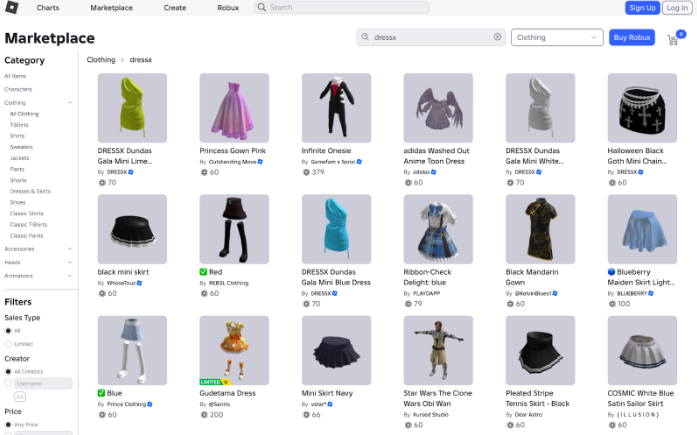697x435 pixels.
Task: Click the Robux icon beside price 200
Action: (x=204, y=415)
